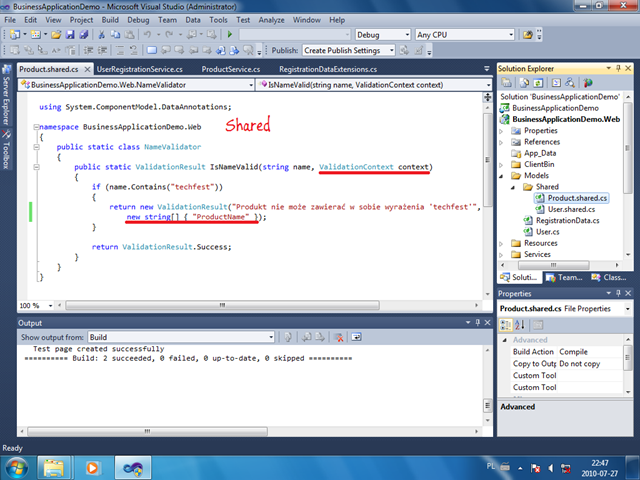Open the Create Publish Settings dropdown
The height and width of the screenshot is (480, 640).
pyautogui.click(x=391, y=50)
